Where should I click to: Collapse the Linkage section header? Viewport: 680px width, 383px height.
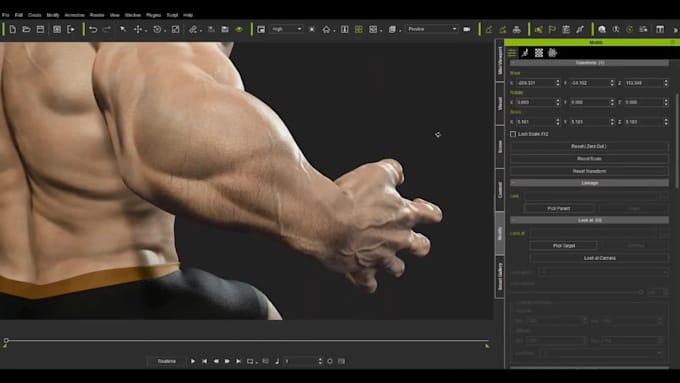(x=589, y=183)
